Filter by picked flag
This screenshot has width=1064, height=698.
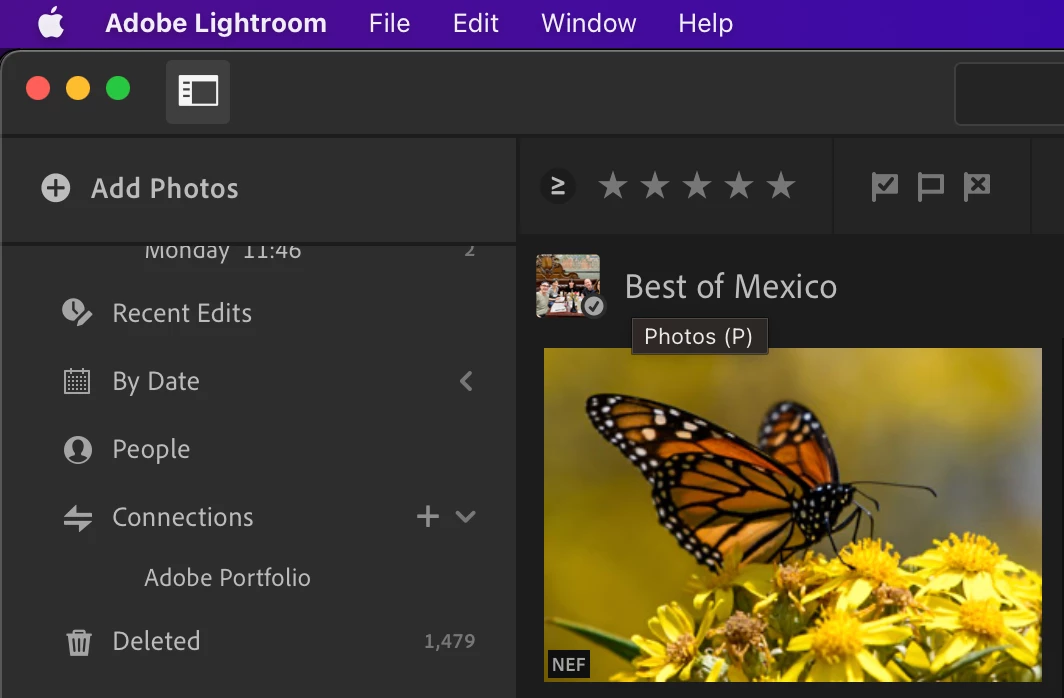click(885, 187)
